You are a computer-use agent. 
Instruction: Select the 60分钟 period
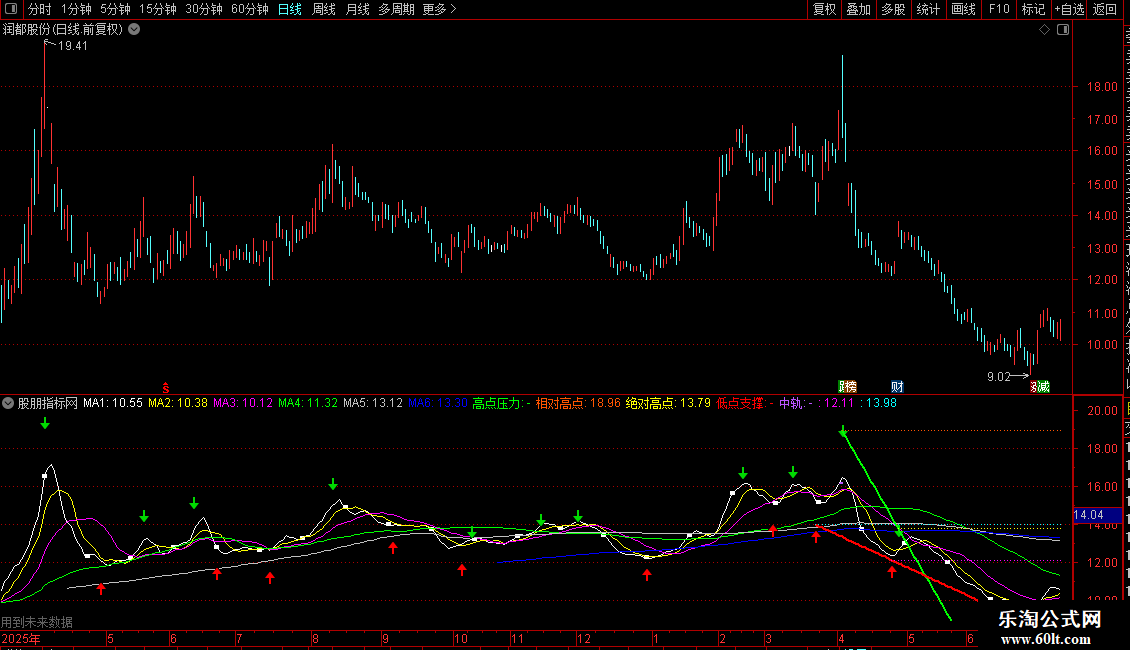coord(249,9)
